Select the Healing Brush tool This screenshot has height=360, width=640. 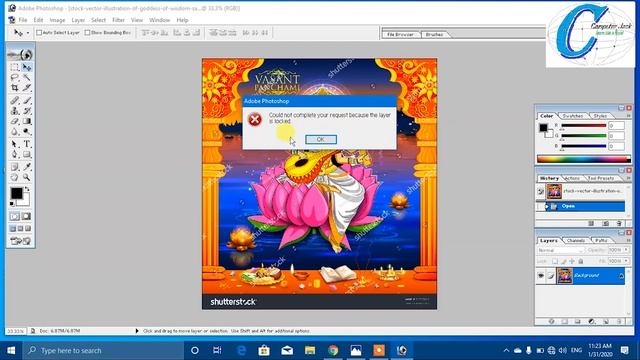click(x=15, y=100)
